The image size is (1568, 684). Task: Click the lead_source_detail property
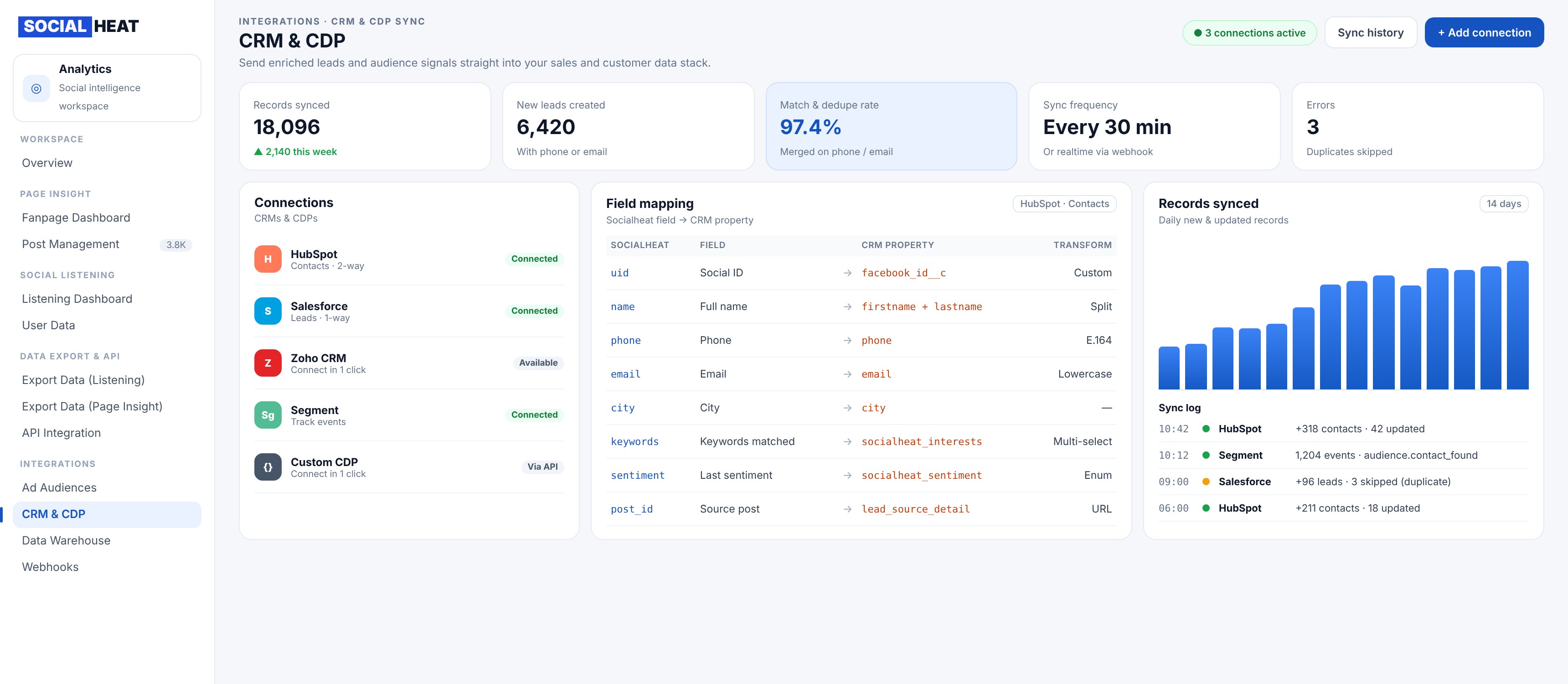(915, 509)
